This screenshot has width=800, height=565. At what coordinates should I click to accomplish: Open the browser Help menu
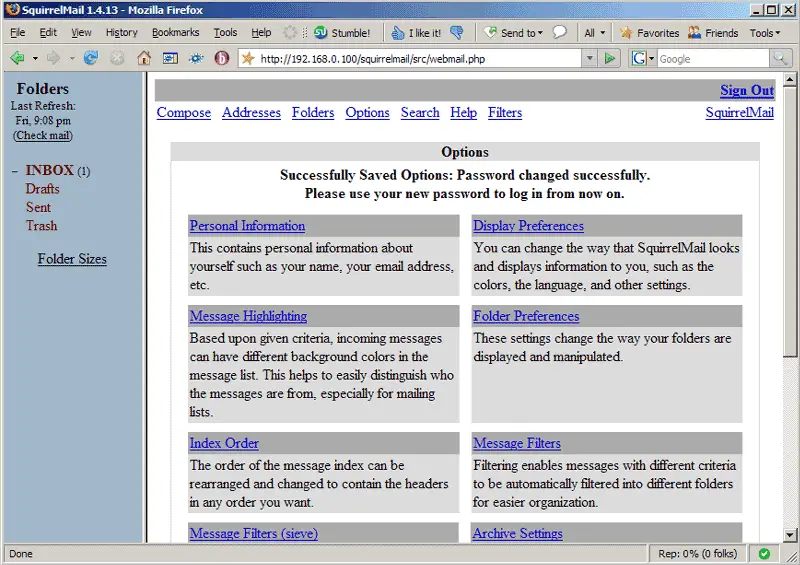pos(261,33)
